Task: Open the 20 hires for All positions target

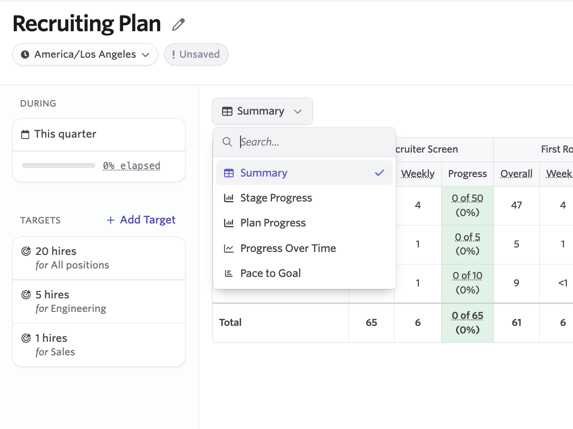Action: [x=99, y=258]
